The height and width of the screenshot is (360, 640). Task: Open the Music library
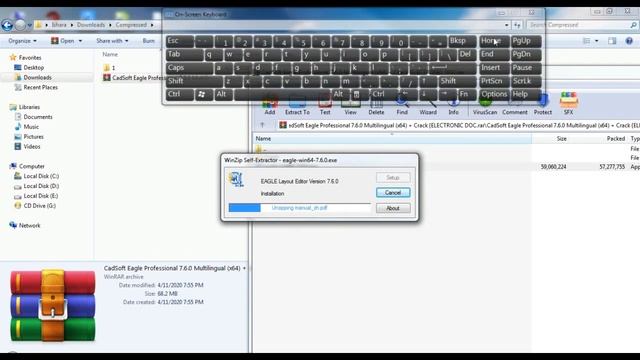tap(31, 127)
